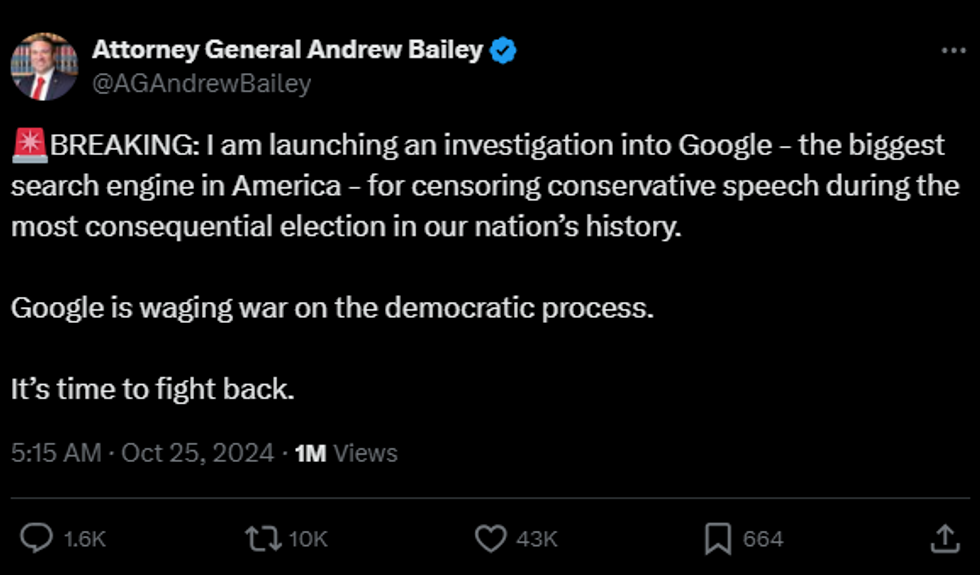Click the 664 bookmarks count
This screenshot has height=575, width=980.
763,540
